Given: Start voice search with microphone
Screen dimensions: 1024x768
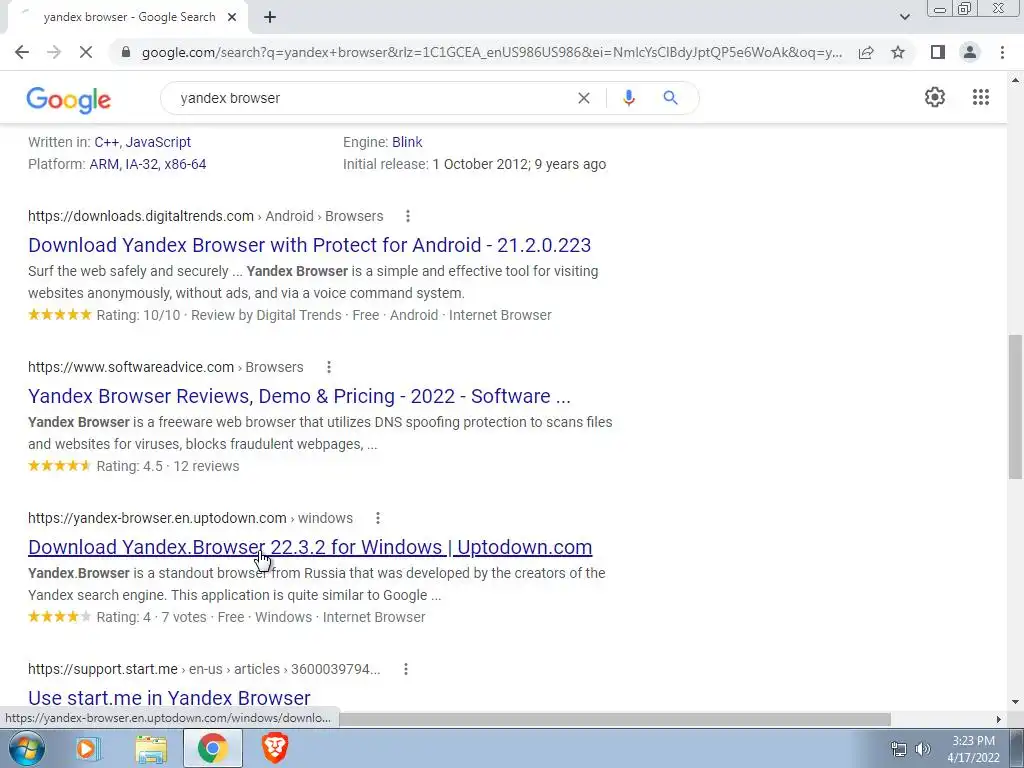Looking at the screenshot, I should [629, 98].
